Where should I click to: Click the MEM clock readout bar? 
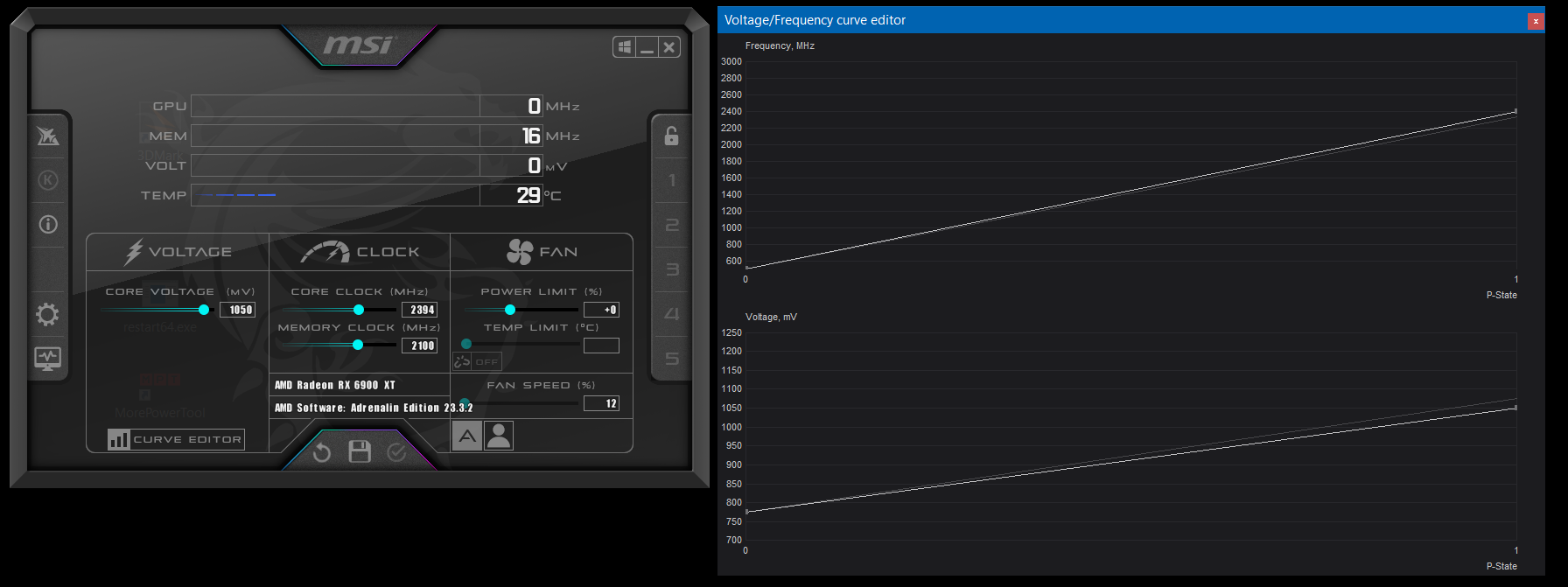(367, 136)
